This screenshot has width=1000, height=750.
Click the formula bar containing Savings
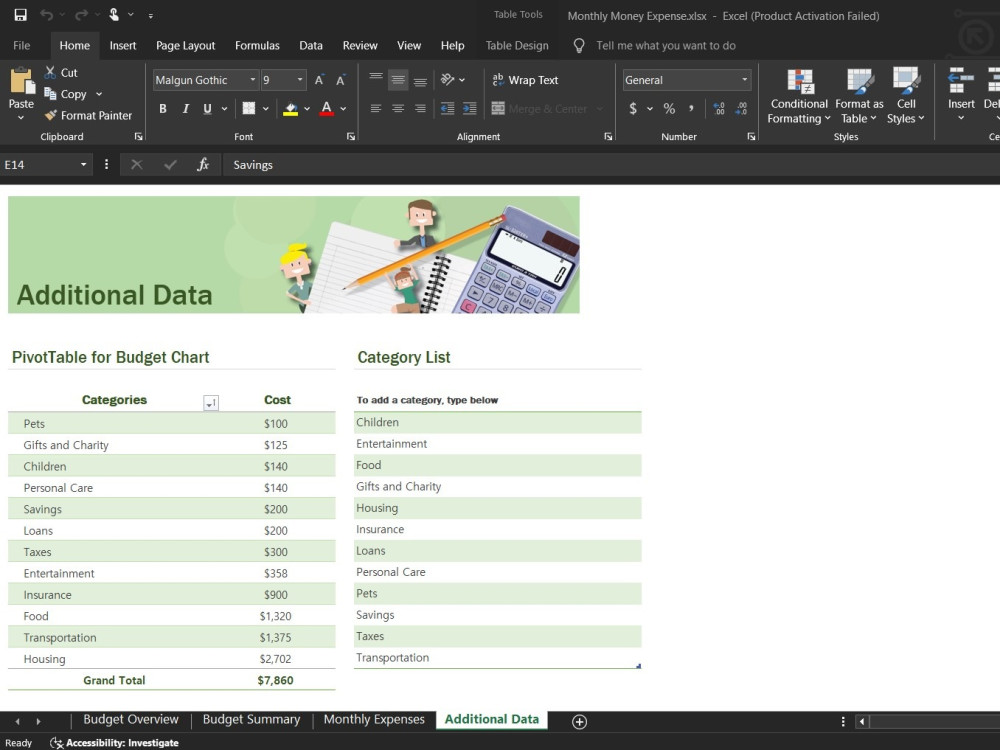tap(612, 165)
